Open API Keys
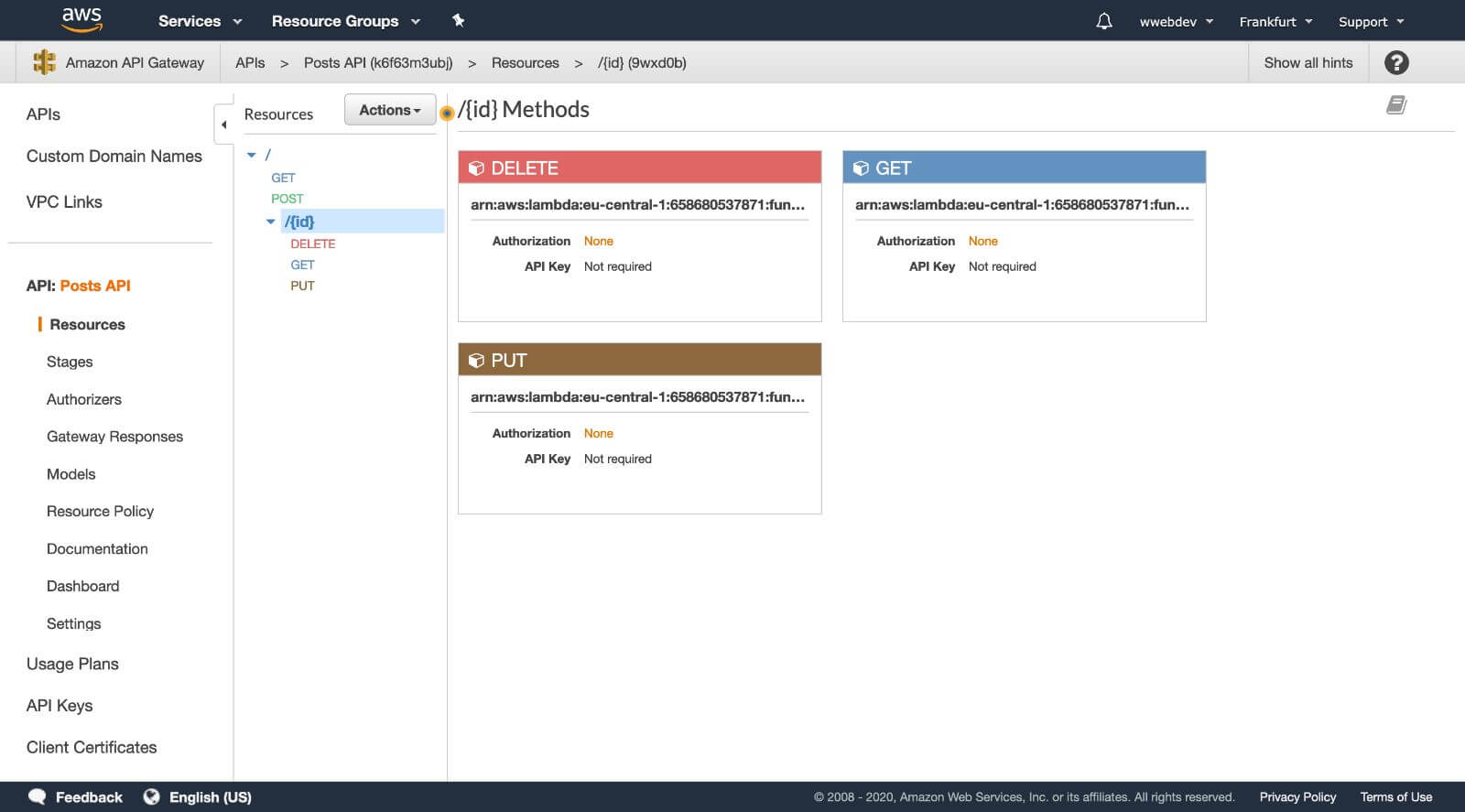 pyautogui.click(x=60, y=705)
